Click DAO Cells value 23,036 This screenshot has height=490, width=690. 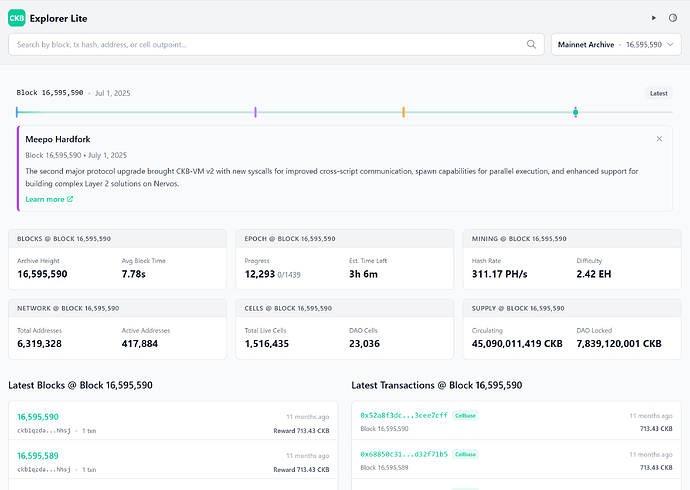pyautogui.click(x=364, y=344)
